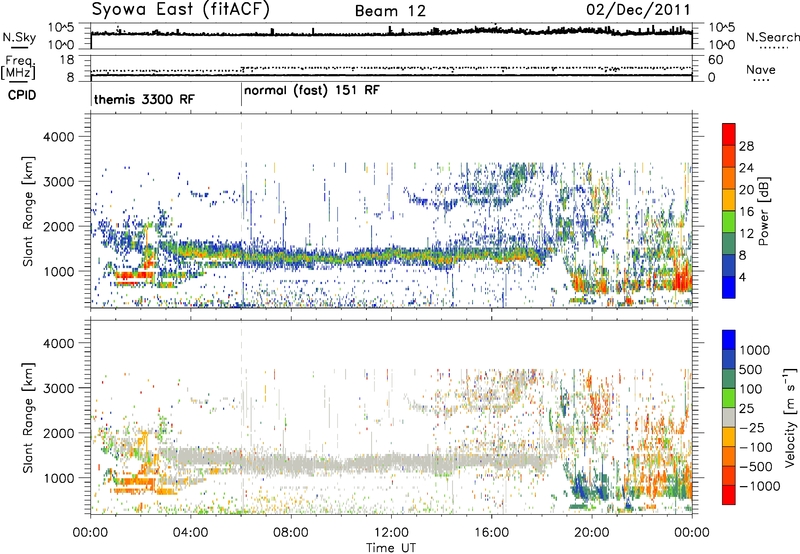The height and width of the screenshot is (554, 800).
Task: Click the '16:00' time tick label
Action: point(491,533)
